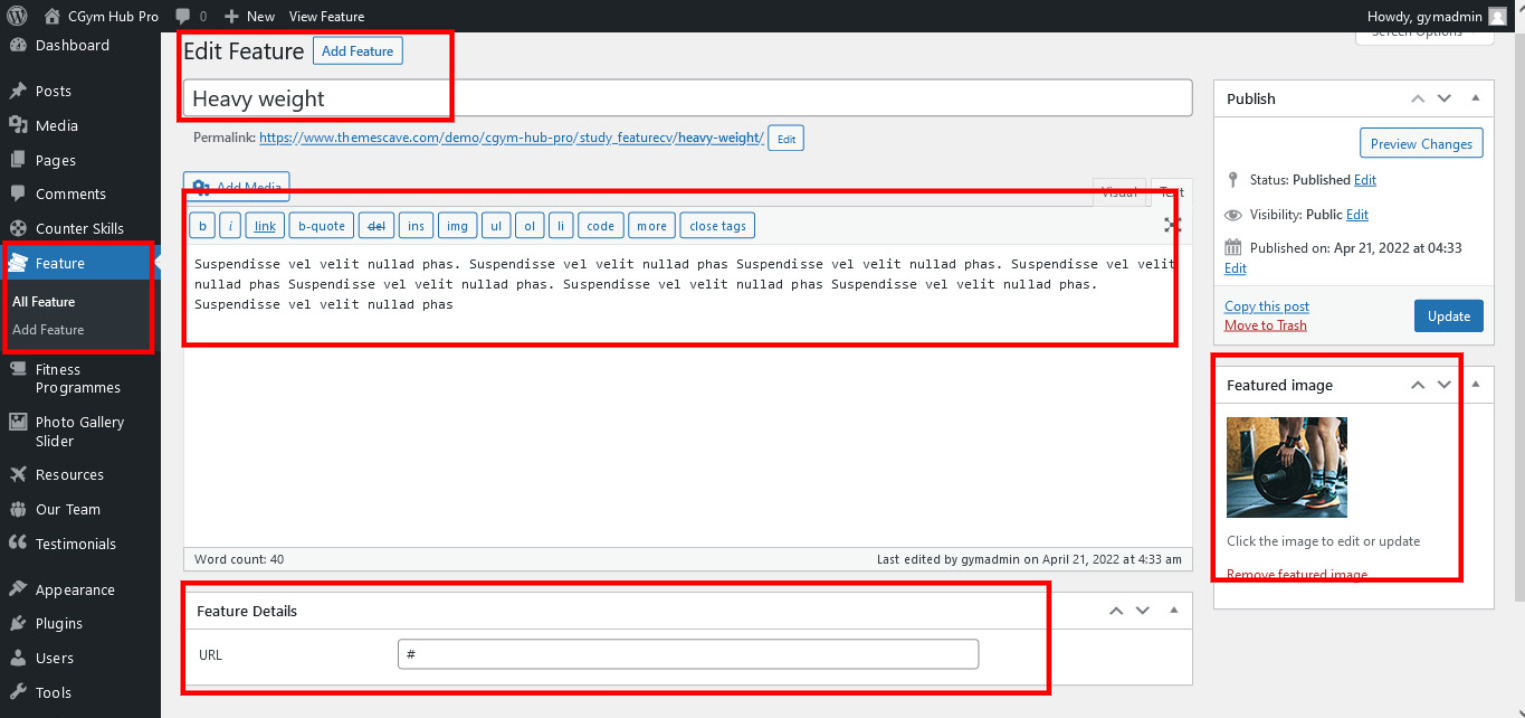
Task: Open Dashboard via its gauge icon
Action: 18,45
